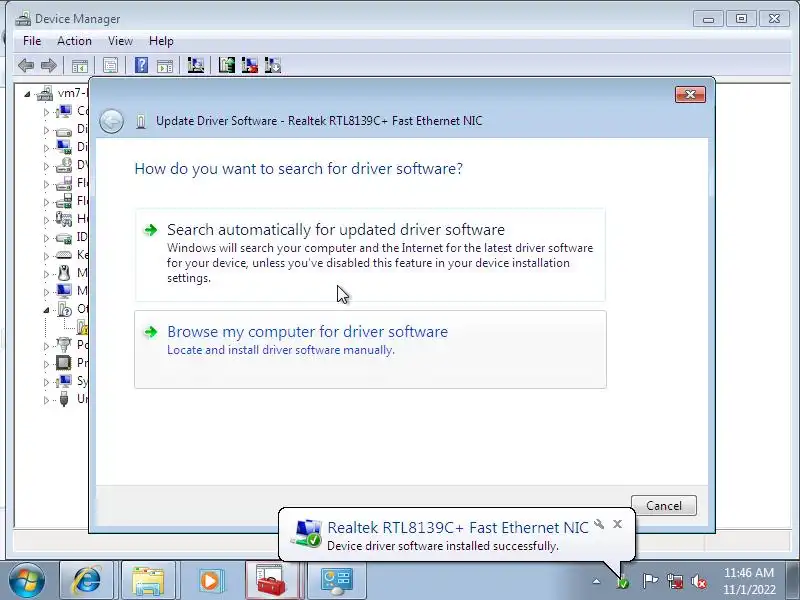
Task: Dismiss the driver installed notification balloon
Action: [x=617, y=524]
